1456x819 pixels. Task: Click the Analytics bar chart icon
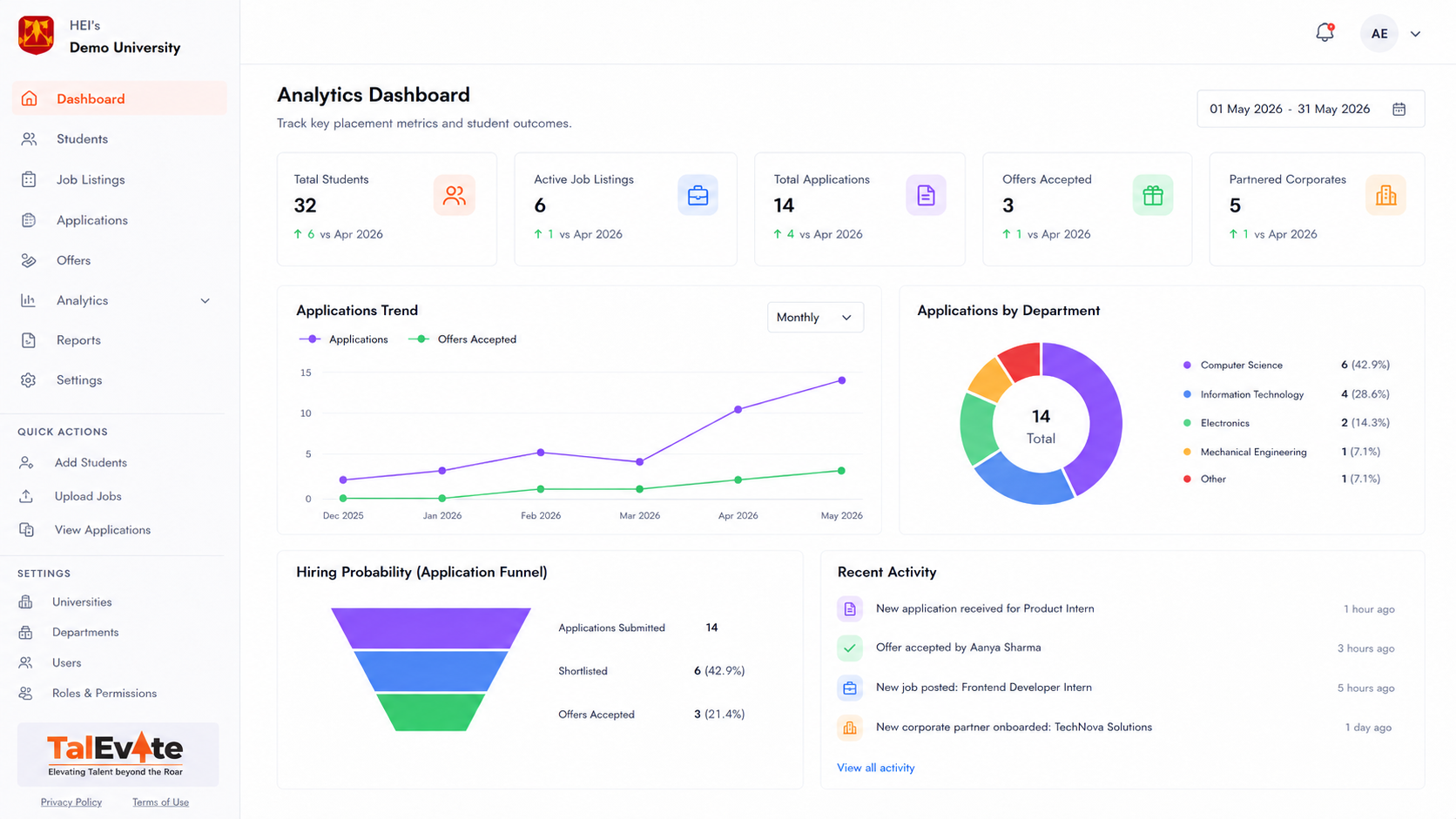pyautogui.click(x=29, y=300)
